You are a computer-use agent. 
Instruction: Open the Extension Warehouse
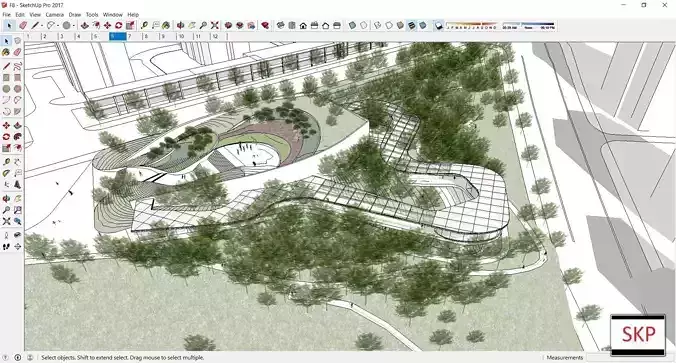pos(240,26)
